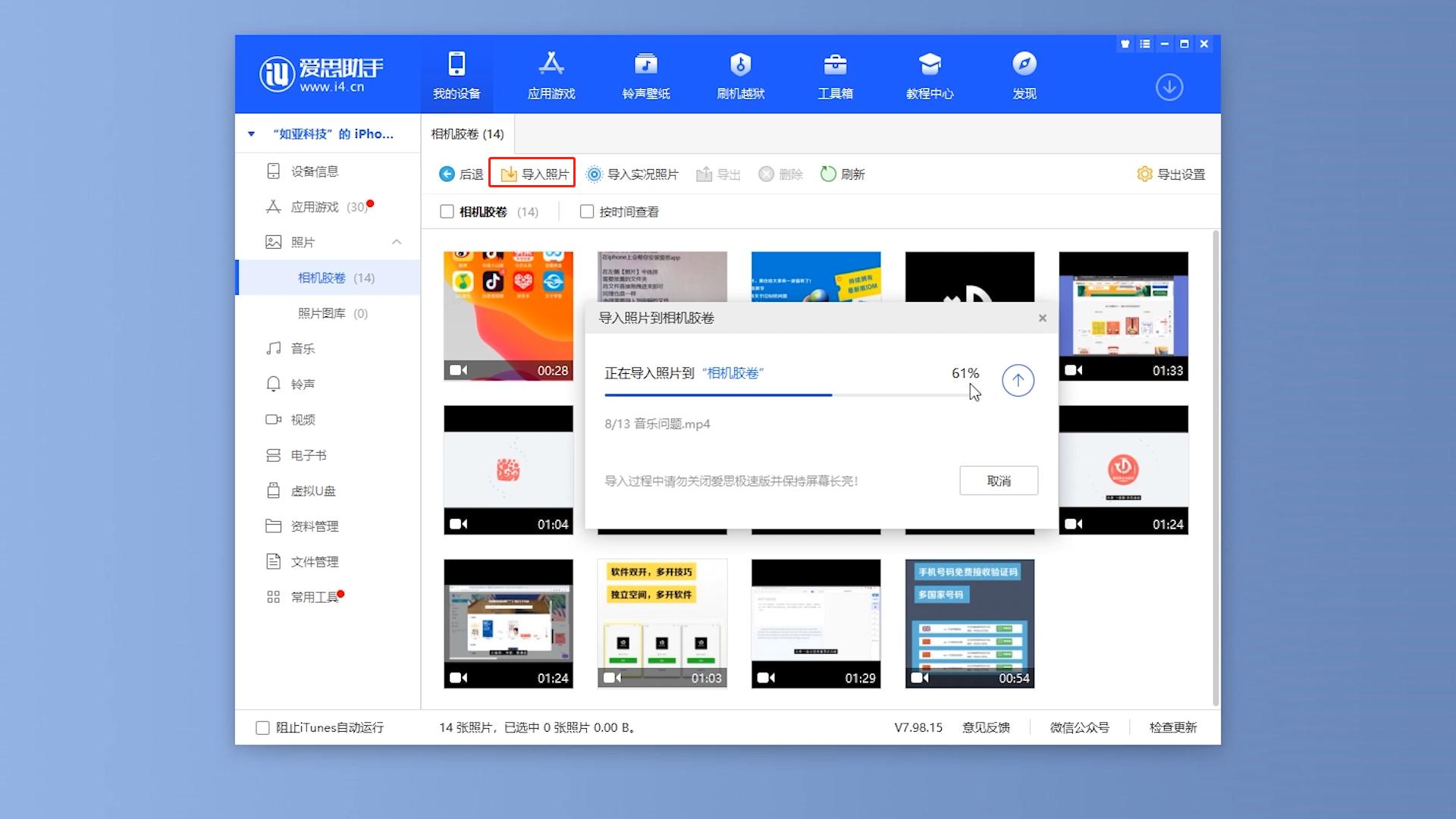Open the 工具箱 toolbox

coord(835,74)
